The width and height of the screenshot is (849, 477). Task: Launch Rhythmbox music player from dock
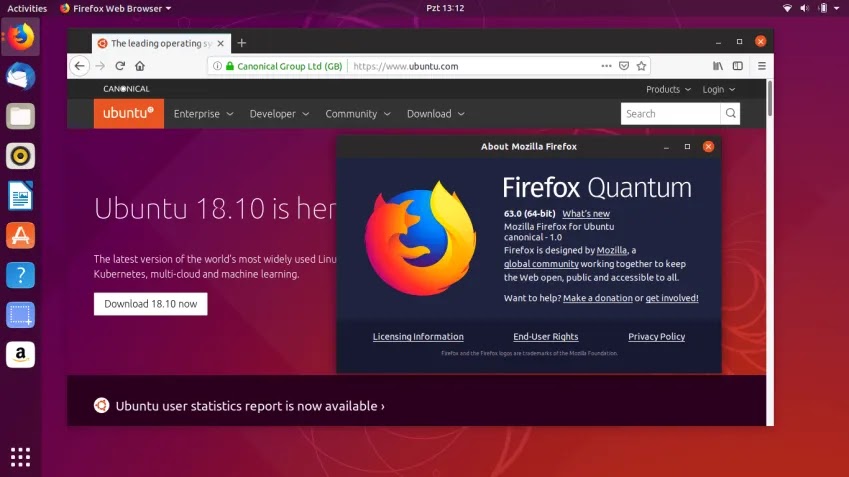[x=21, y=156]
